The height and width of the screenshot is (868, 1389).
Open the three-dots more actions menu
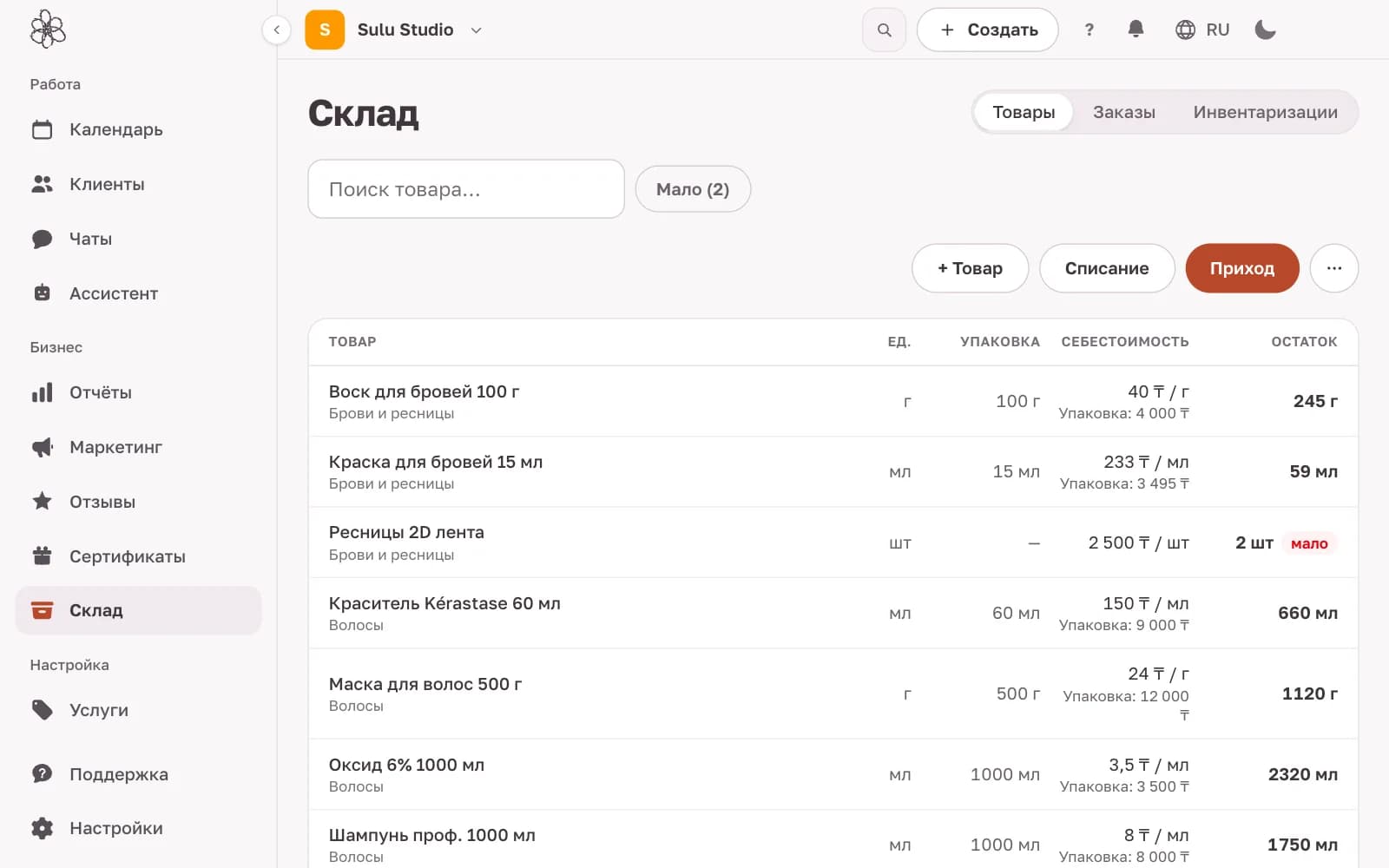pos(1334,268)
